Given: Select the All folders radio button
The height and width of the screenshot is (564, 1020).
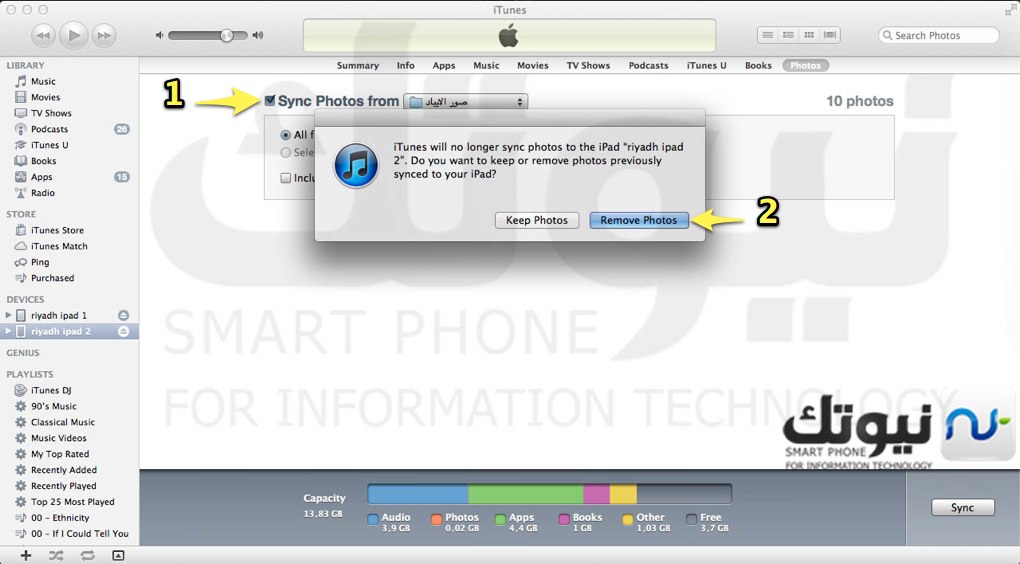Looking at the screenshot, I should click(285, 135).
